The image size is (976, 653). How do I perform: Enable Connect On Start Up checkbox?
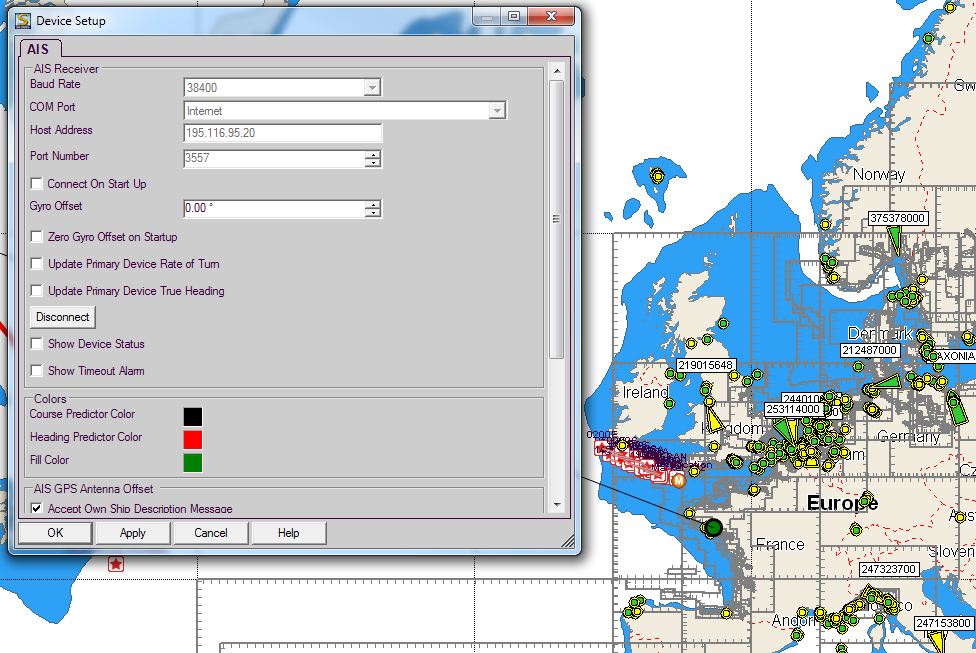pyautogui.click(x=37, y=184)
